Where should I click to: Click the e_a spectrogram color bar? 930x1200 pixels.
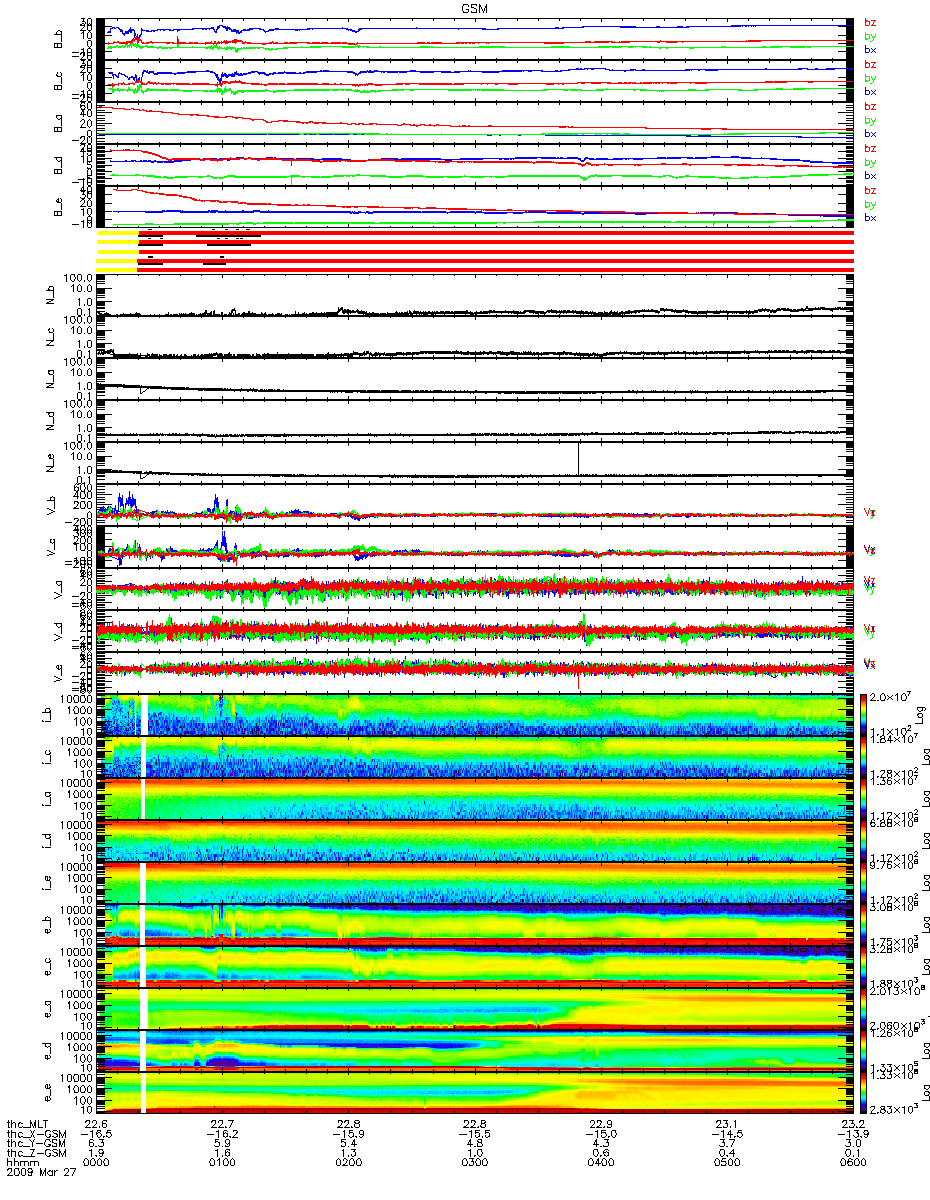(x=863, y=1010)
